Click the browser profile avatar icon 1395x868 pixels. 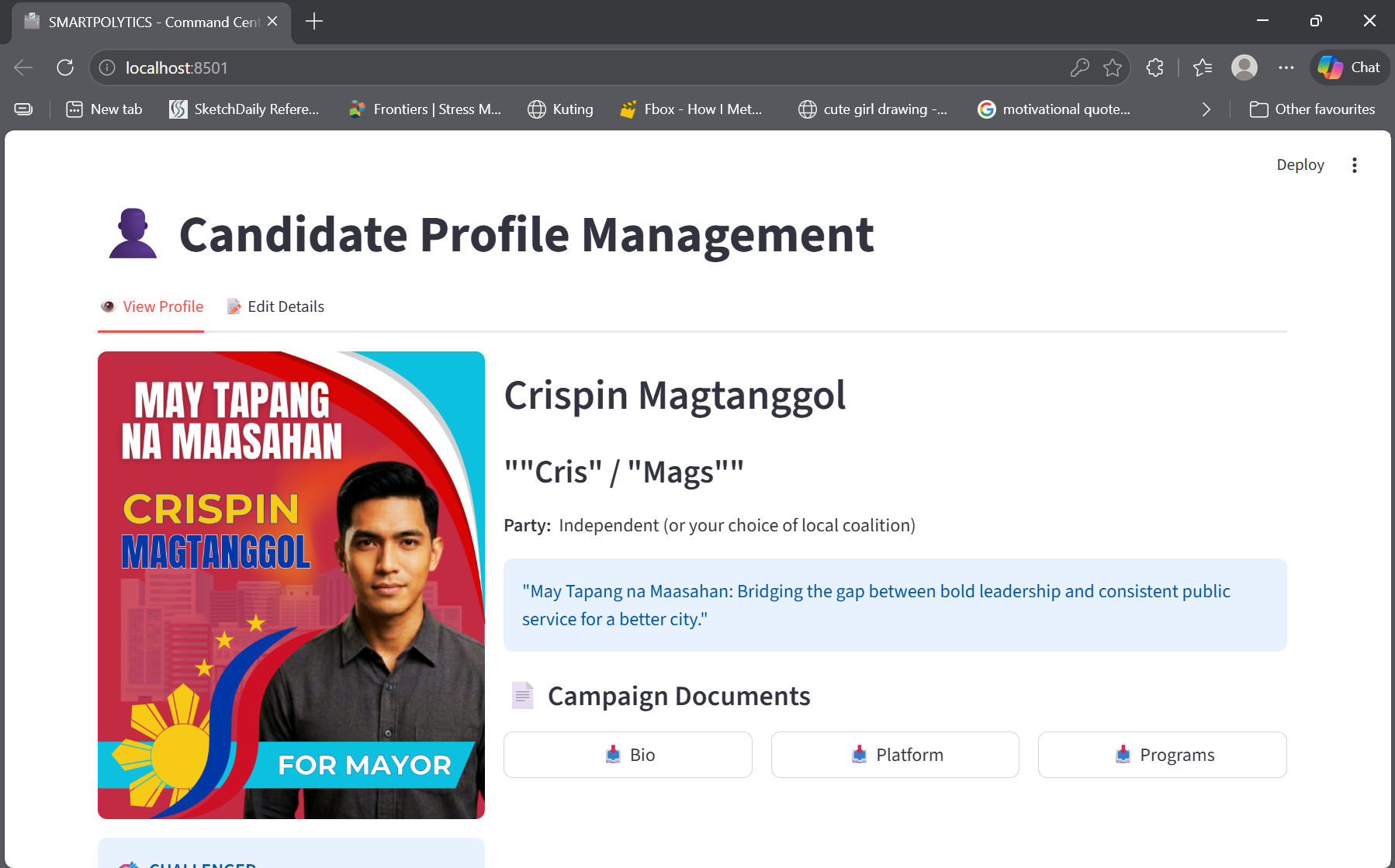[1244, 67]
